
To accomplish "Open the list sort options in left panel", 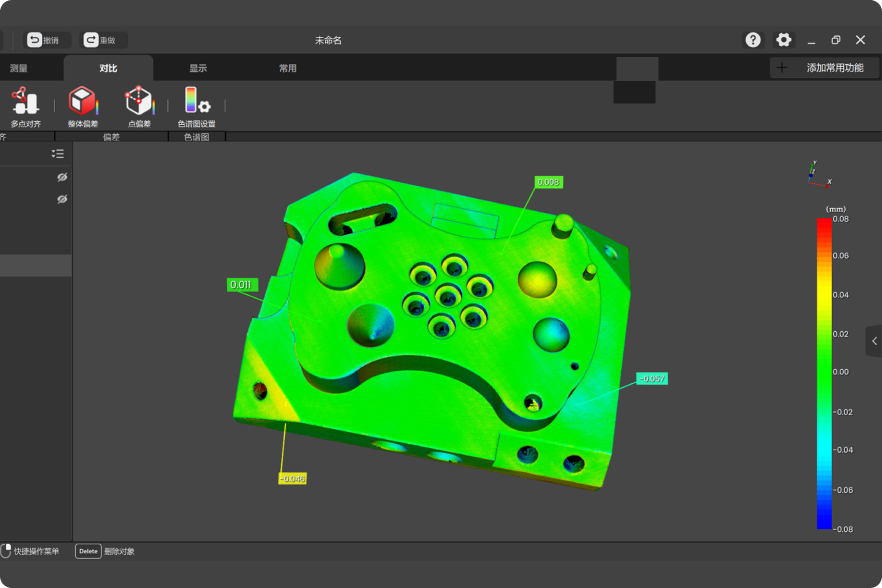I will [58, 154].
